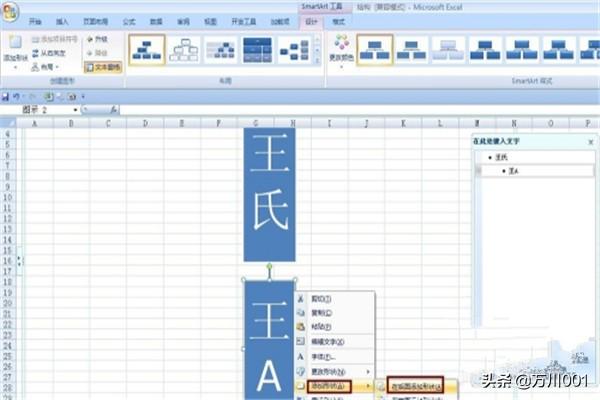600x400 pixels.
Task: Open the 添加形状 dropdown arrow in ribbon
Action: (15, 67)
